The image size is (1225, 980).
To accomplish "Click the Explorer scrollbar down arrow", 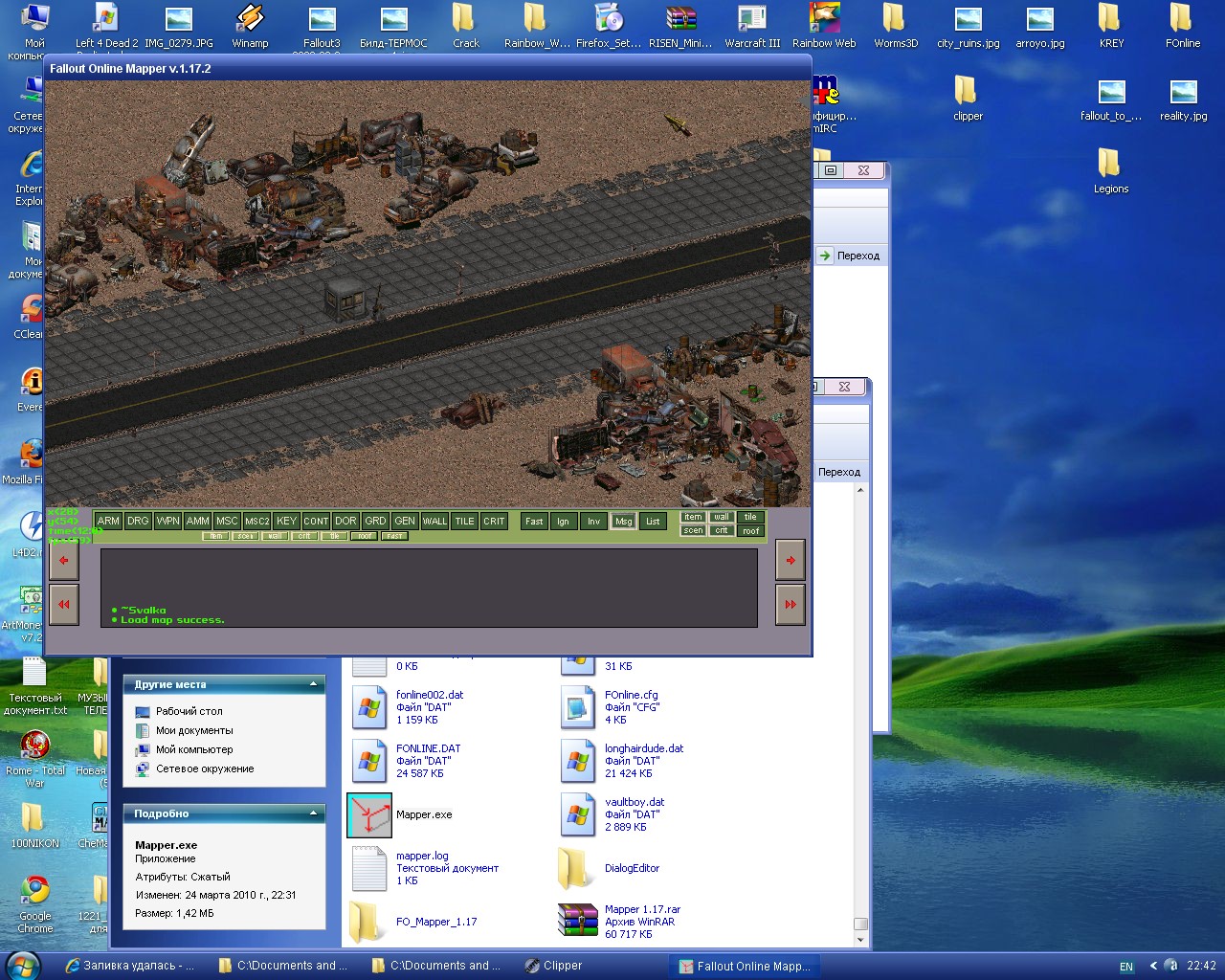I will pos(860,940).
